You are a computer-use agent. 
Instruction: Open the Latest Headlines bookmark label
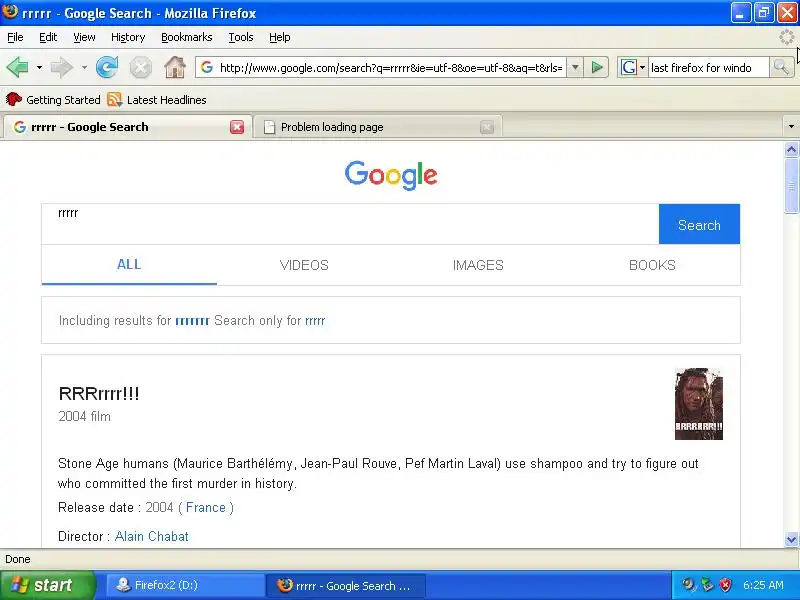166,100
